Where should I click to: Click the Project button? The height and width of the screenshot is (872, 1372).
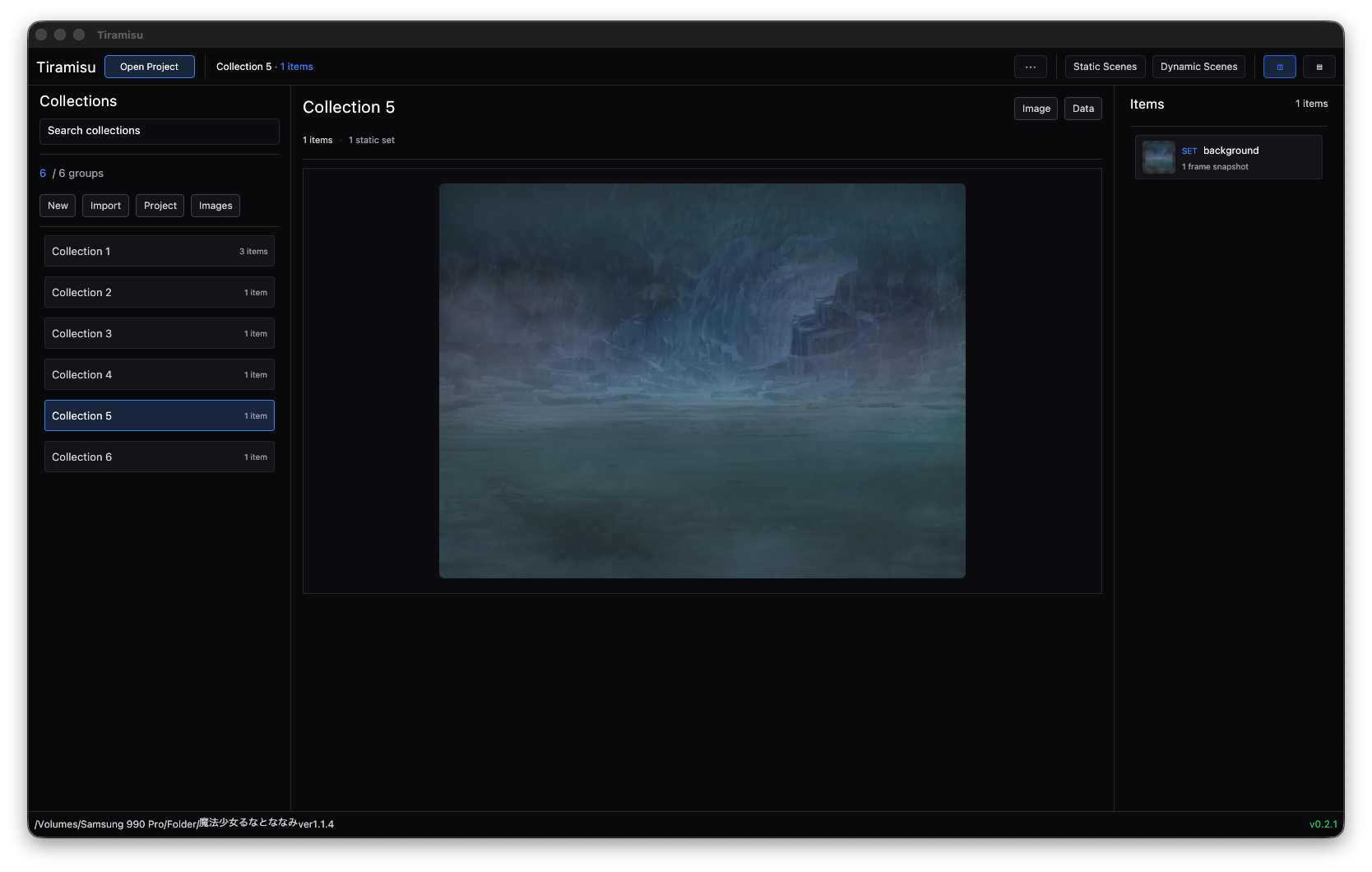160,205
